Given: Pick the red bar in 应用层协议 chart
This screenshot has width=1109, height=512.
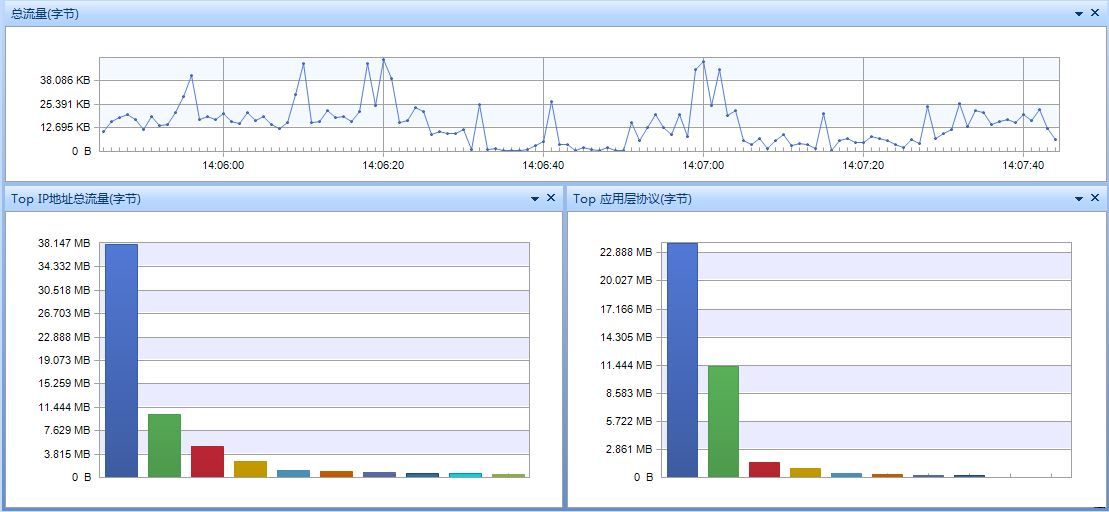Looking at the screenshot, I should [x=764, y=469].
